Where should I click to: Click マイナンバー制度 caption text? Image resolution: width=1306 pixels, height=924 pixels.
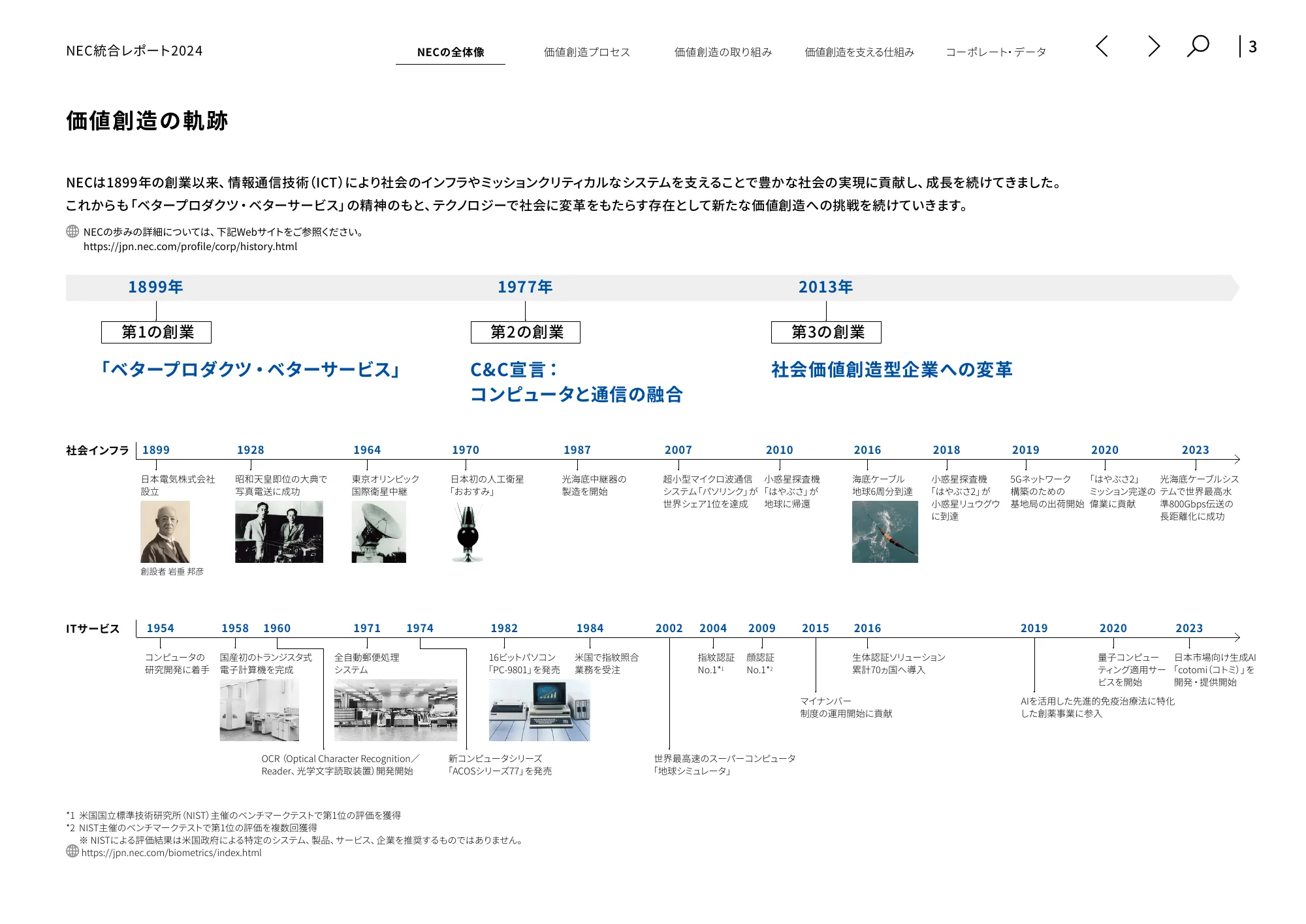point(846,707)
